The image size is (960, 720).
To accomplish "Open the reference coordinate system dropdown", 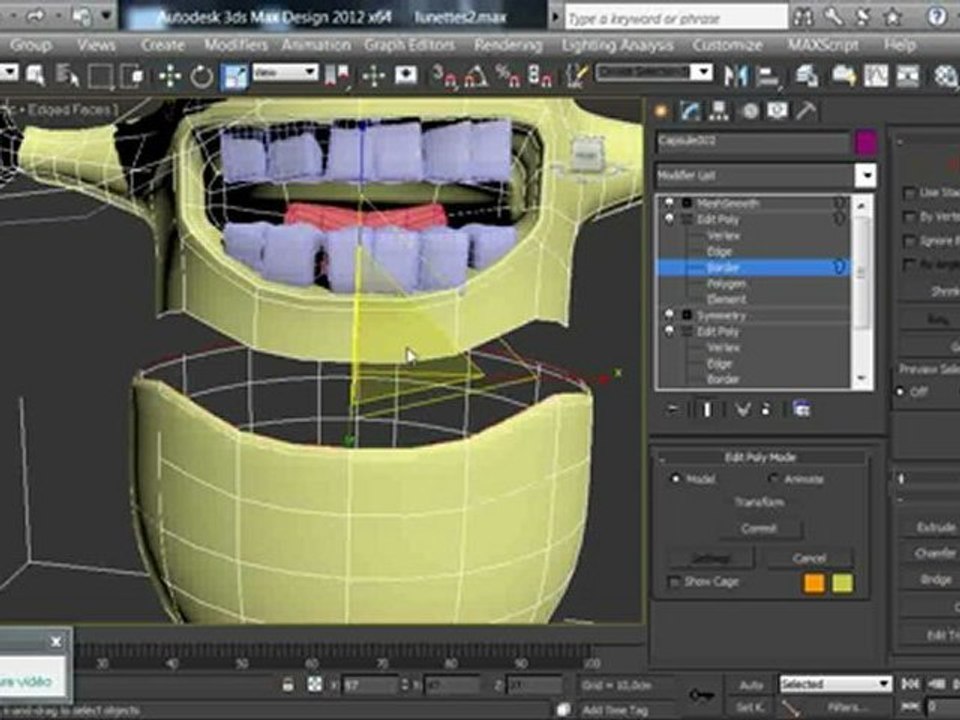I will [x=286, y=73].
